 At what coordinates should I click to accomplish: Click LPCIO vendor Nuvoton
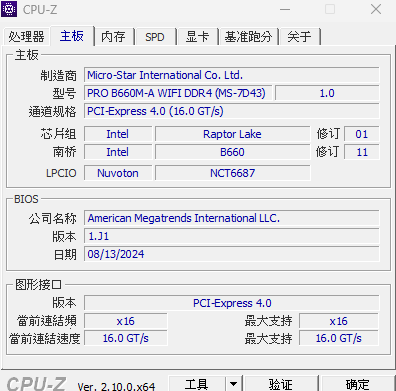(x=118, y=173)
